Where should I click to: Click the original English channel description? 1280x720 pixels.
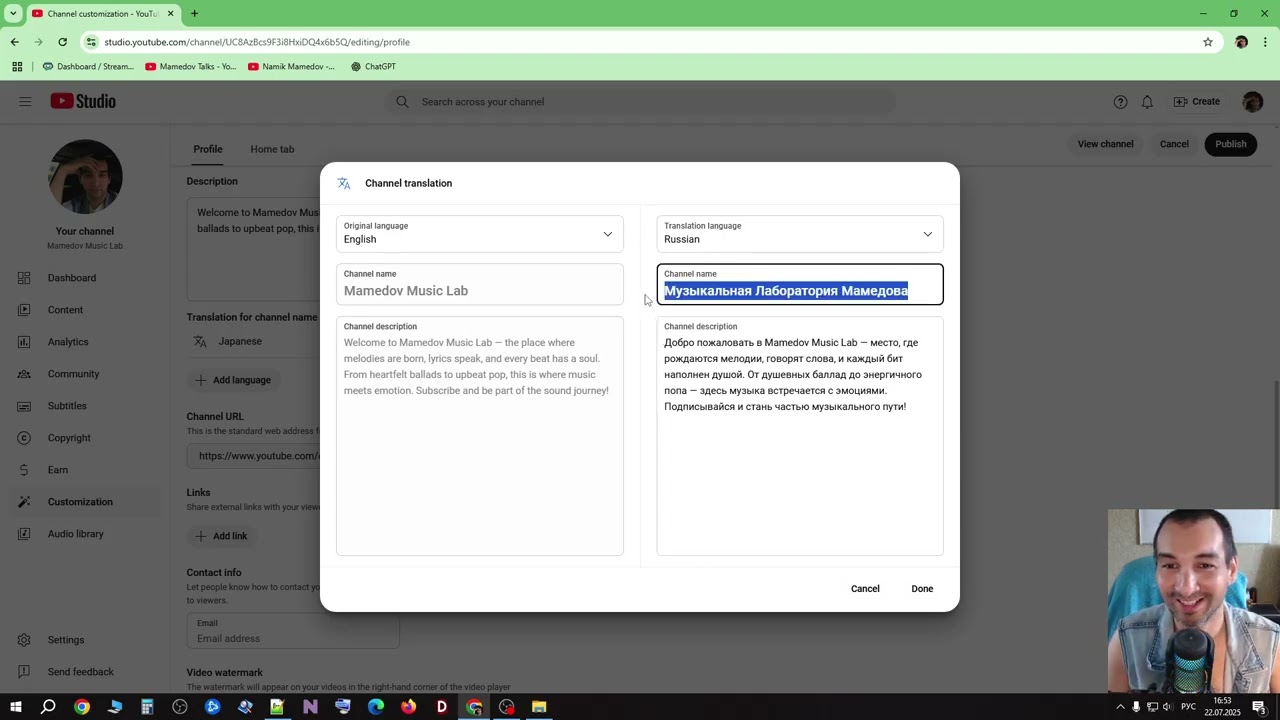pos(480,436)
